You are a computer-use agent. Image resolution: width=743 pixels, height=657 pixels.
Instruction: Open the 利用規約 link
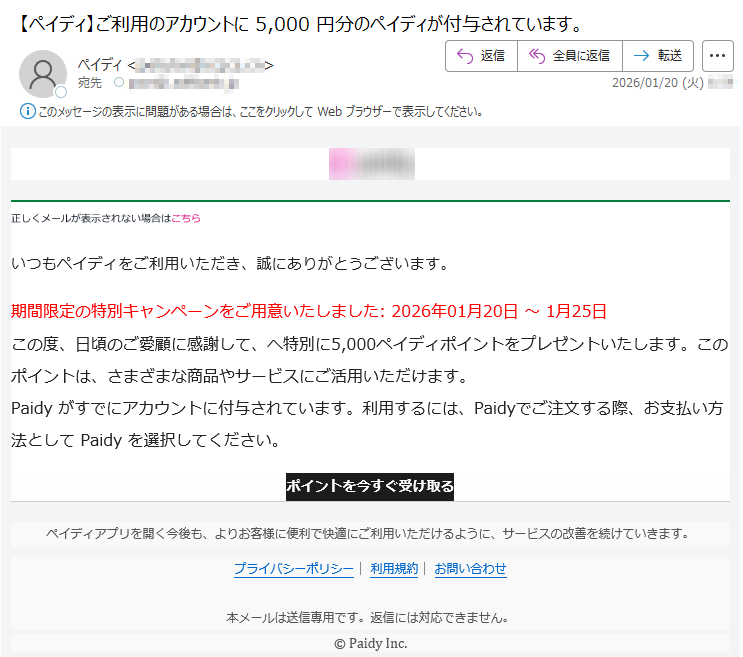[x=394, y=569]
